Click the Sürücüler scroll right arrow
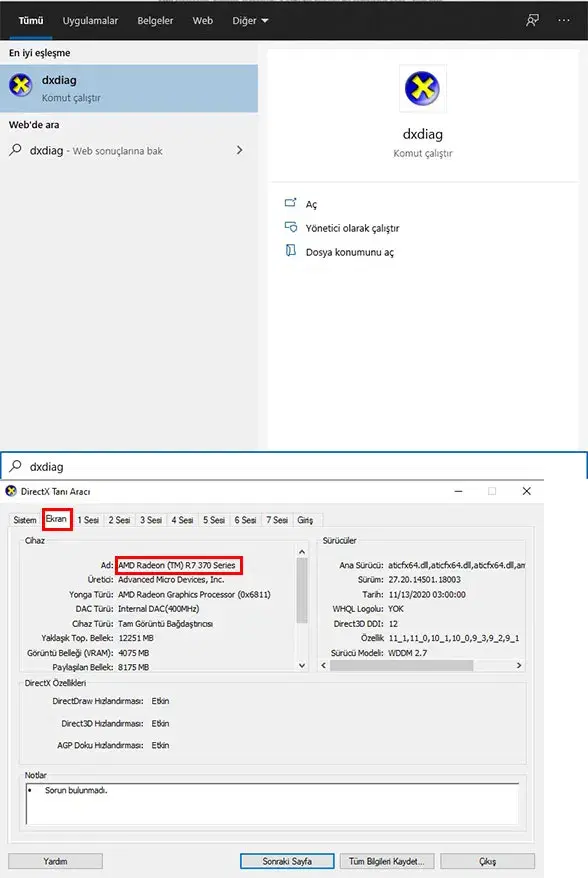Screen dimensions: 588x878 [x=519, y=665]
